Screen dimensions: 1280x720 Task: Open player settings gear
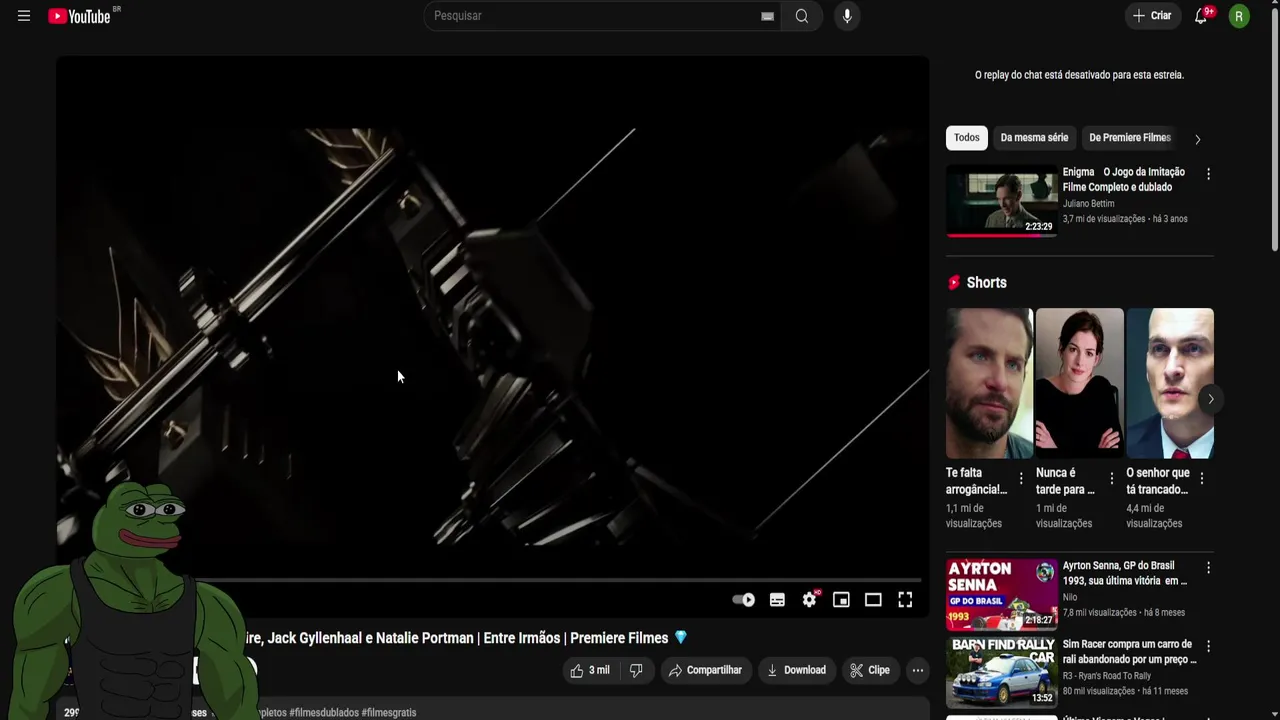click(x=809, y=600)
